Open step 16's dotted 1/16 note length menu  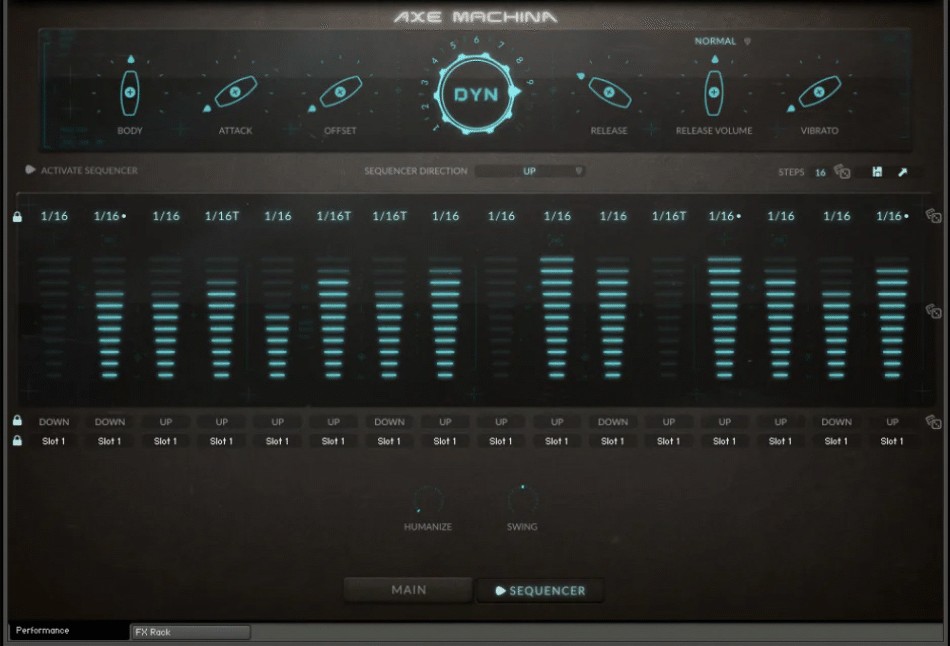[x=892, y=216]
